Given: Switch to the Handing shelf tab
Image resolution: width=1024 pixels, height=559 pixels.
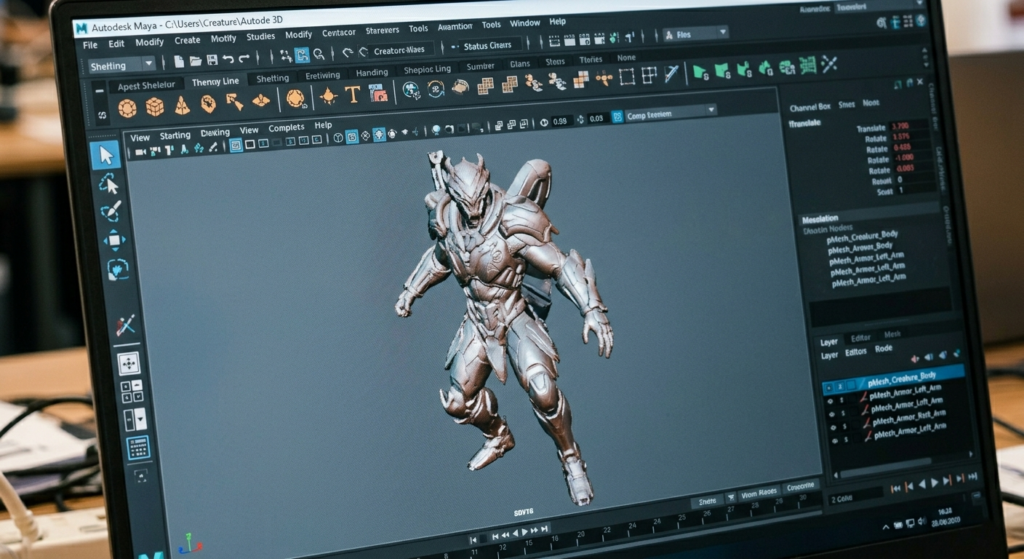Looking at the screenshot, I should (x=372, y=73).
